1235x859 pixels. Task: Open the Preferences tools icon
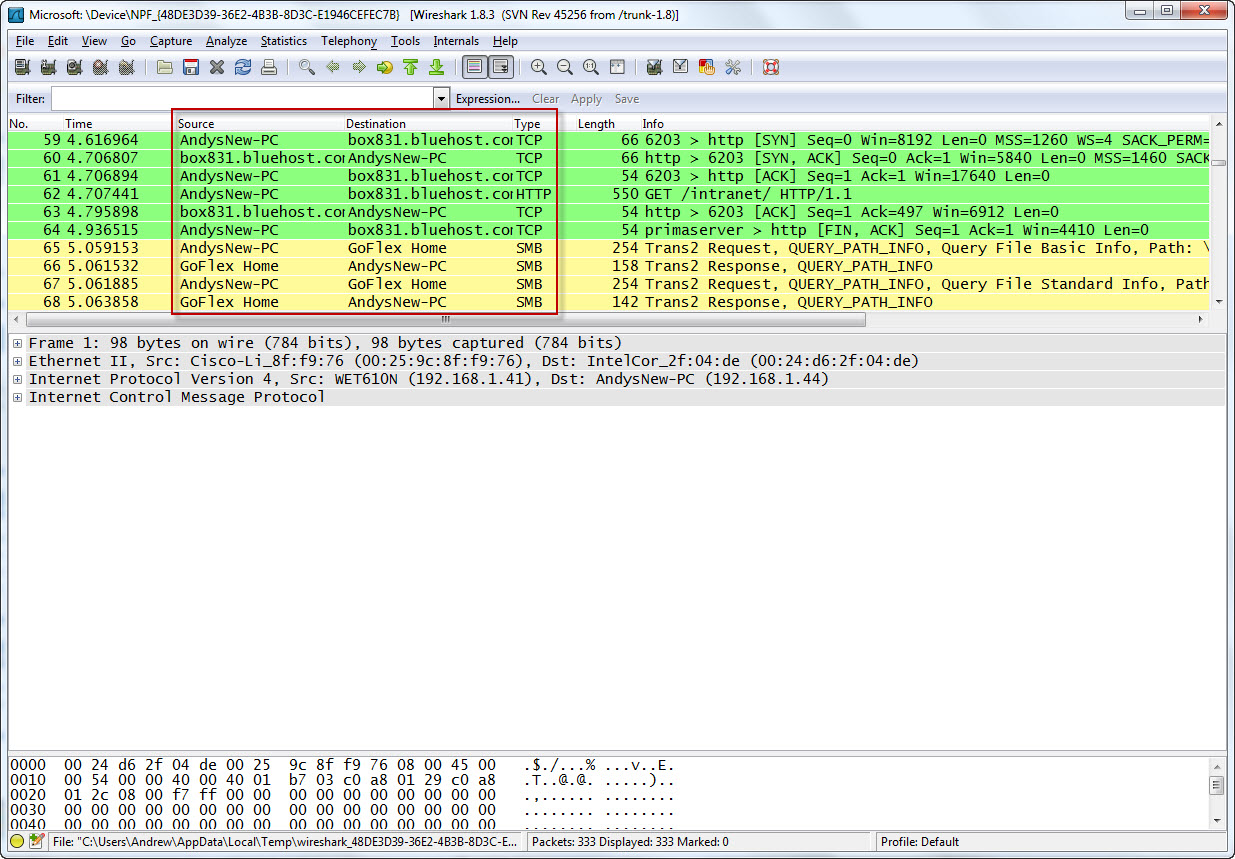click(733, 68)
